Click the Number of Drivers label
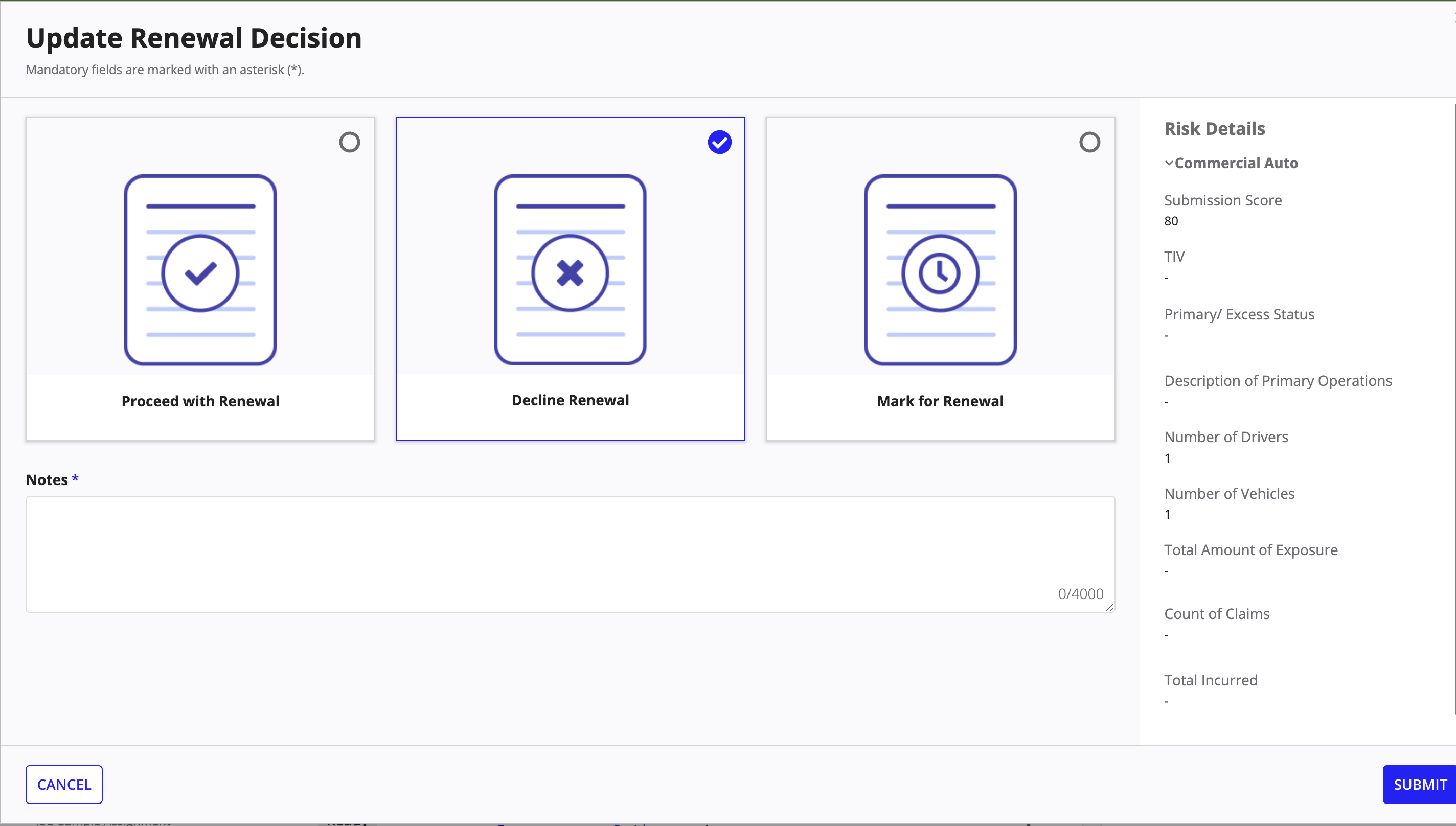 click(1226, 437)
